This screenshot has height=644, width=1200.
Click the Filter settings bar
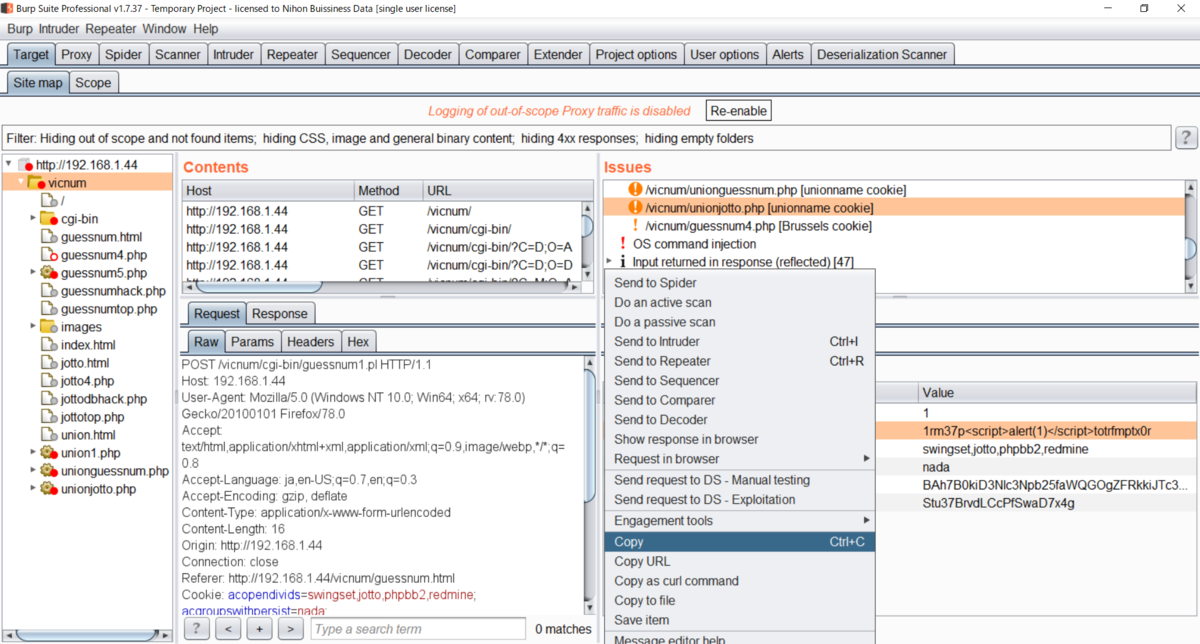(x=586, y=138)
